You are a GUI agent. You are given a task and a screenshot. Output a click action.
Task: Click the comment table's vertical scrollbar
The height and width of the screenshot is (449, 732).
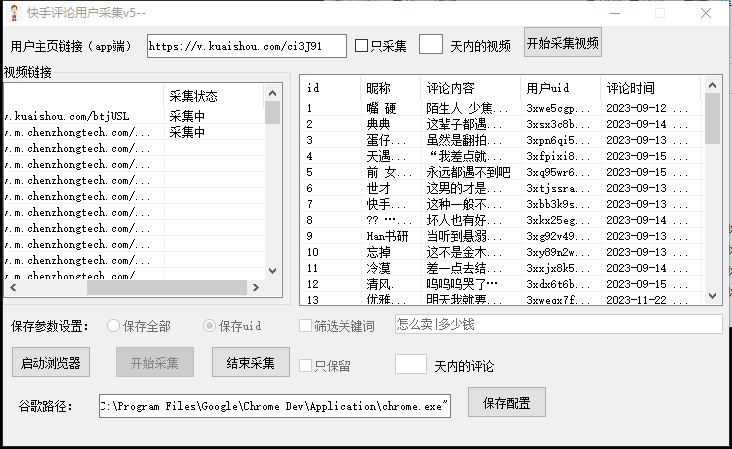(712, 190)
